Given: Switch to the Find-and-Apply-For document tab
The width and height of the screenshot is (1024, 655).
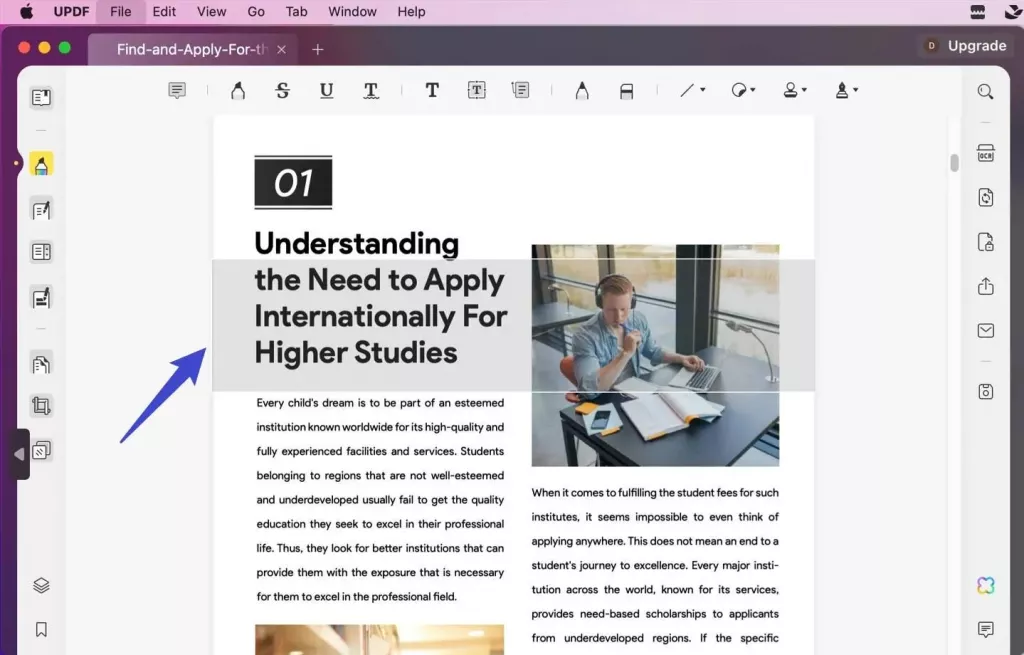Looking at the screenshot, I should point(192,50).
